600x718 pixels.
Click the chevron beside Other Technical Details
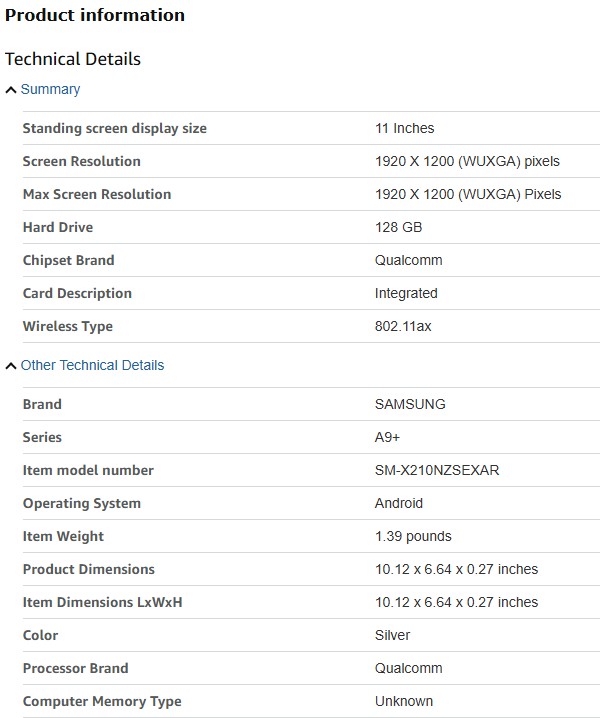point(11,366)
